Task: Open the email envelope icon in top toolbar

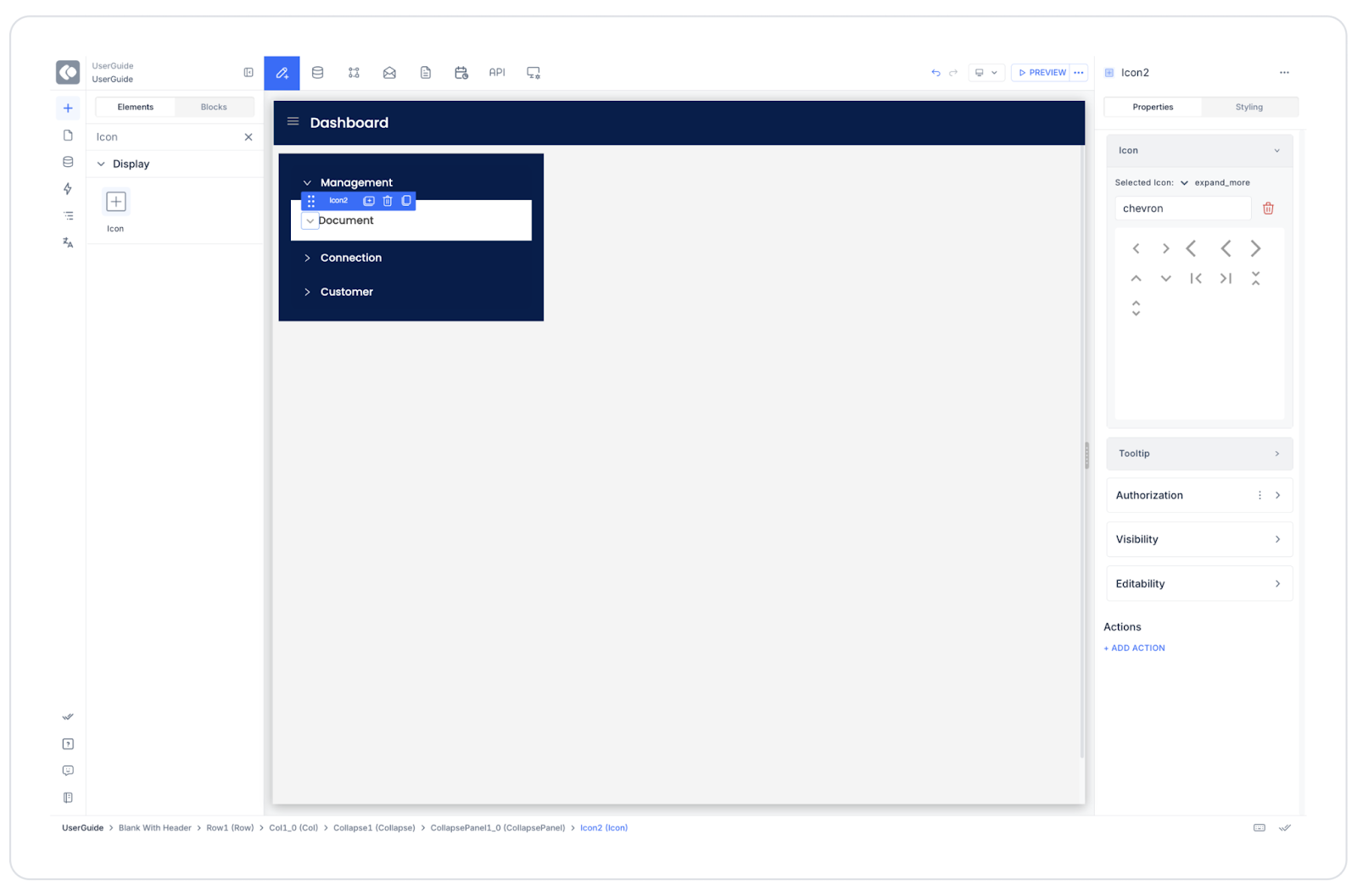Action: (389, 73)
